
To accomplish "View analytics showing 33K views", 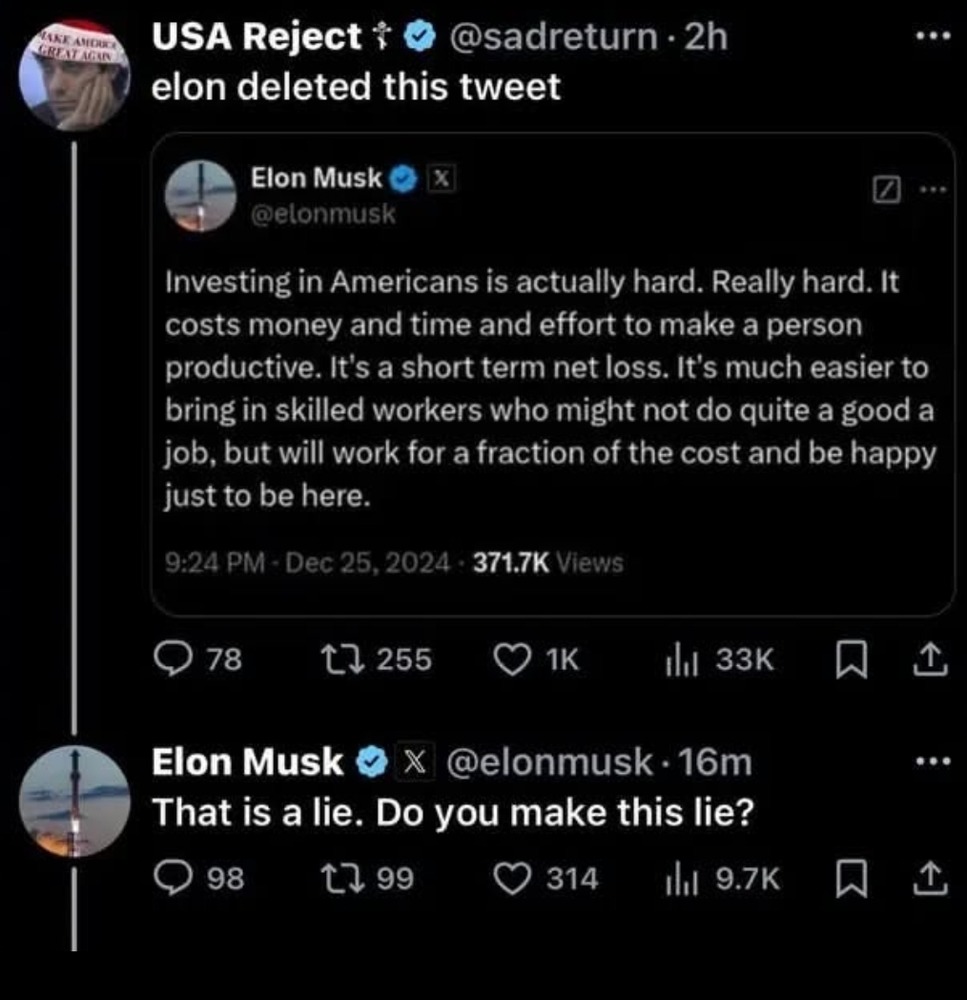I will tap(680, 659).
